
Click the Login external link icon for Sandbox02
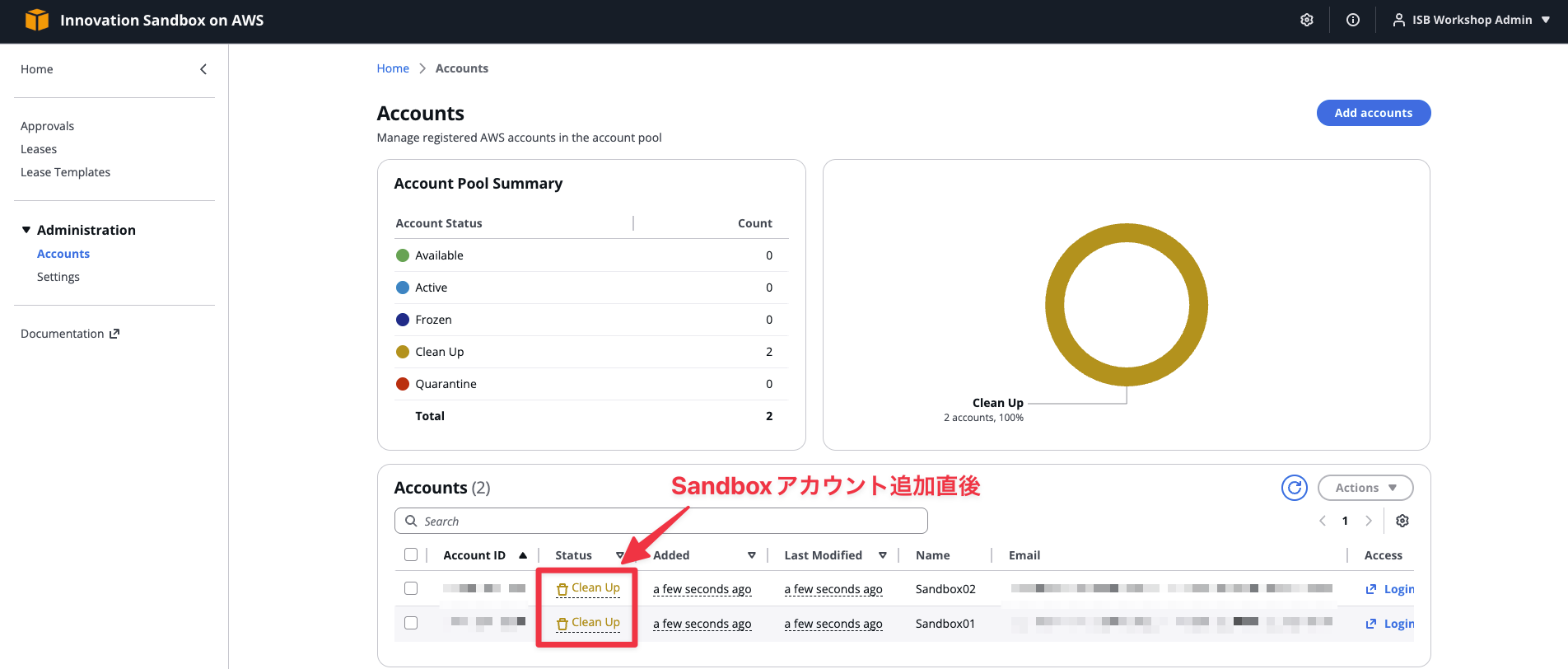coord(1371,589)
